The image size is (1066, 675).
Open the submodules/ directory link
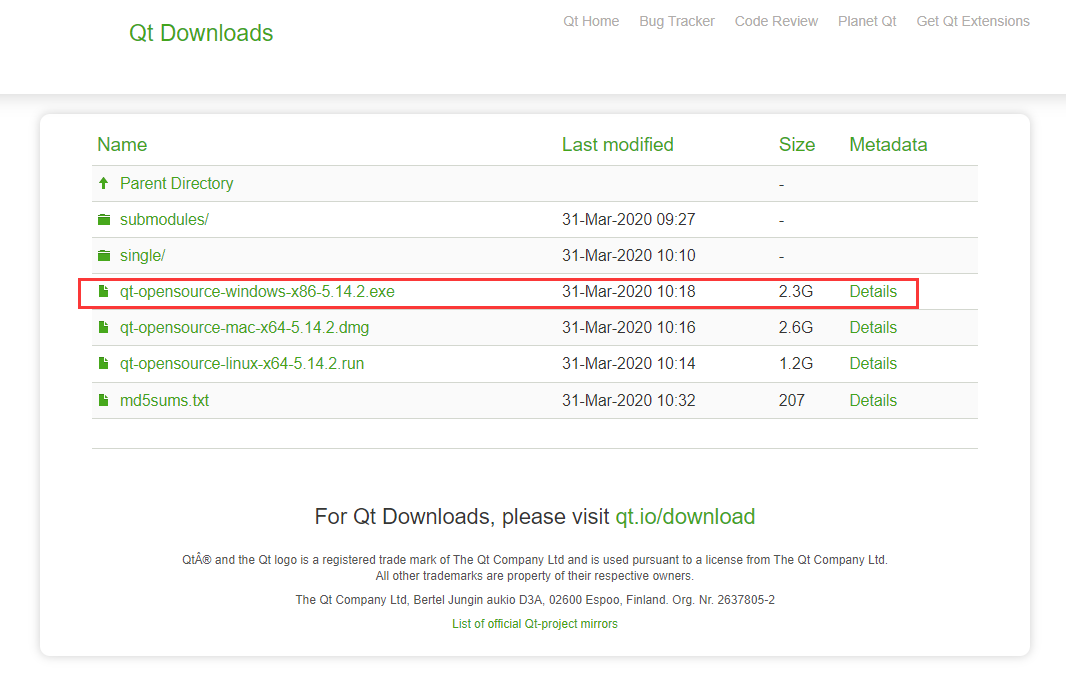tap(165, 220)
